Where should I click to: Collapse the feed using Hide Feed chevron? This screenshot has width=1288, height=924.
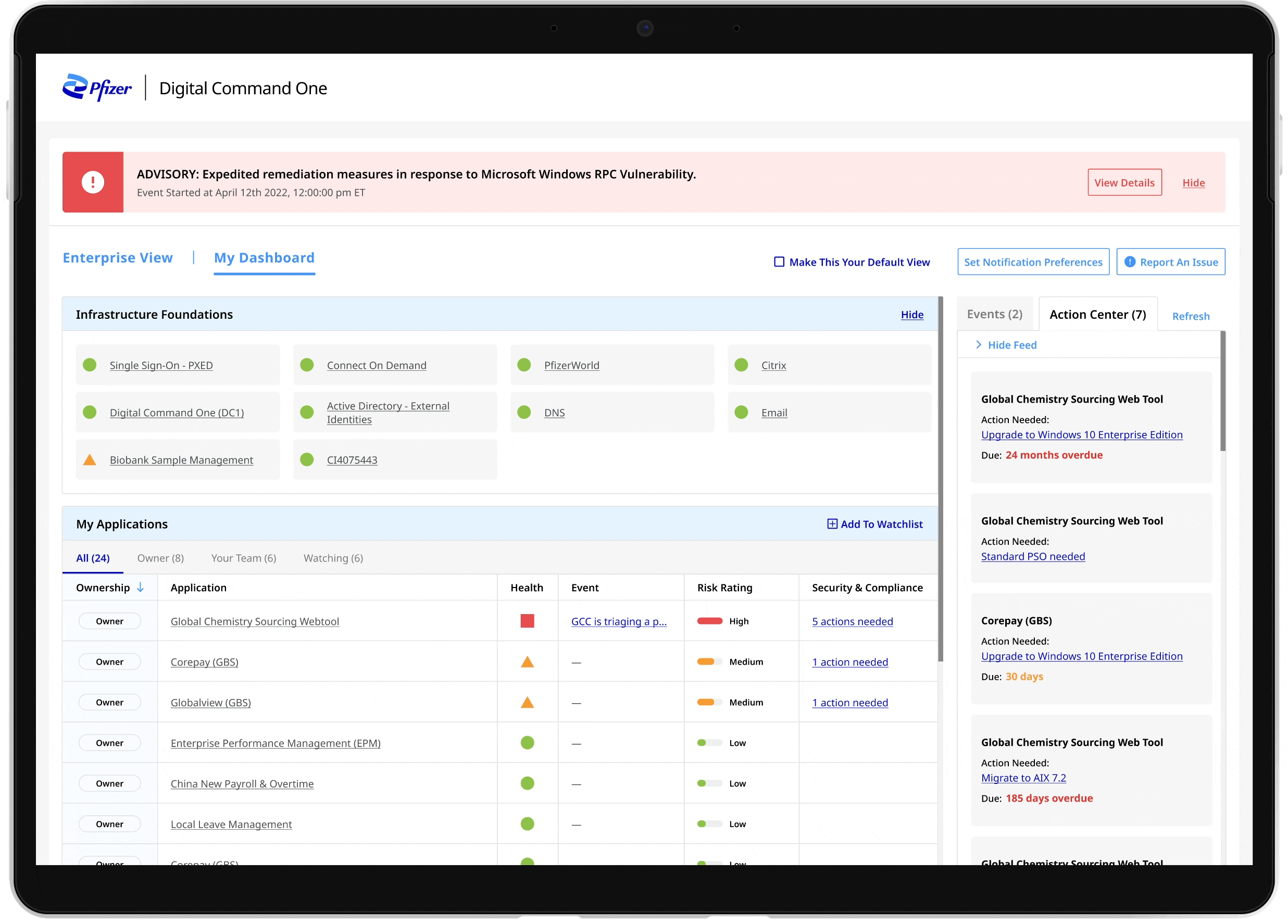click(979, 345)
